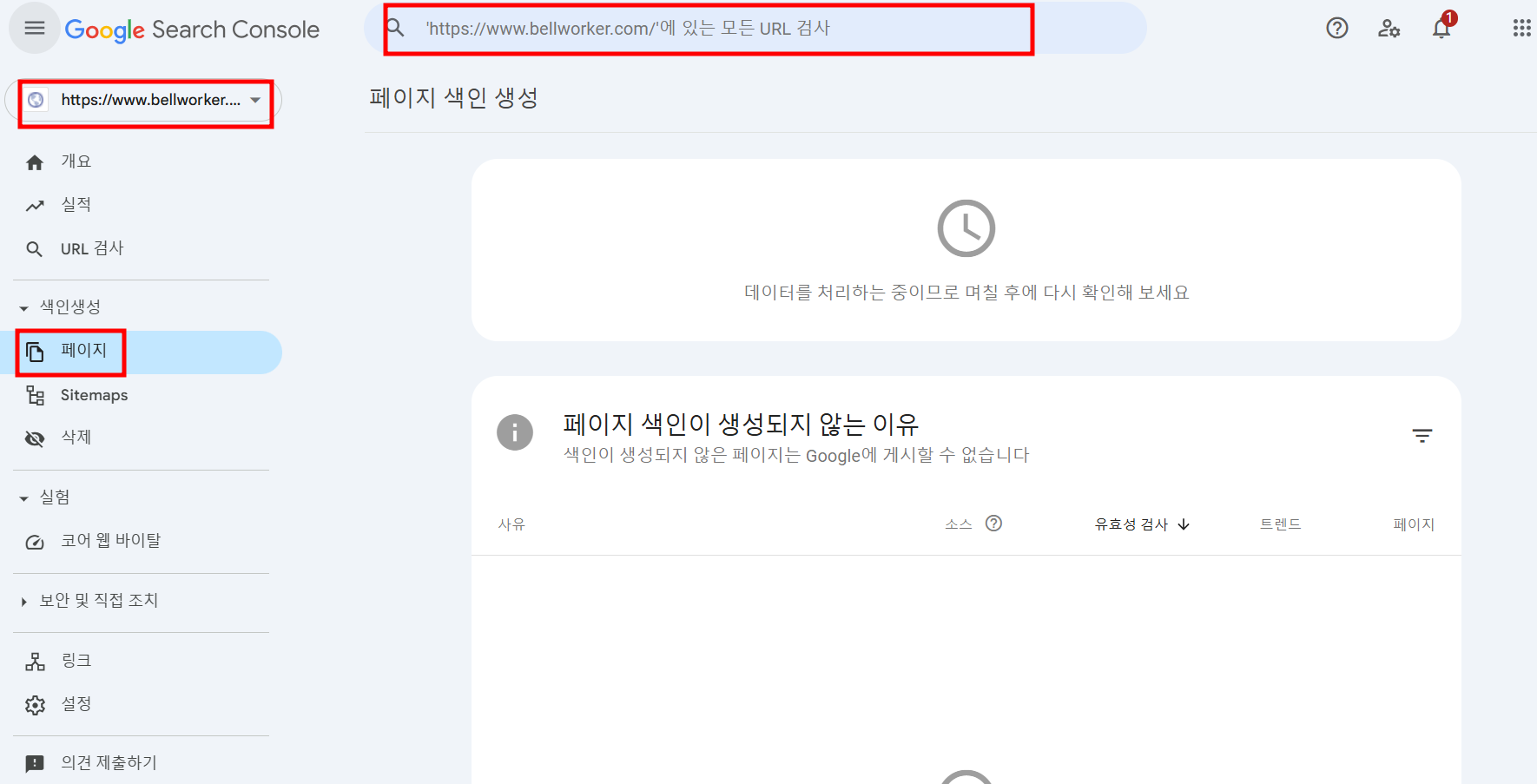Collapse the 색인생성 section

61,307
